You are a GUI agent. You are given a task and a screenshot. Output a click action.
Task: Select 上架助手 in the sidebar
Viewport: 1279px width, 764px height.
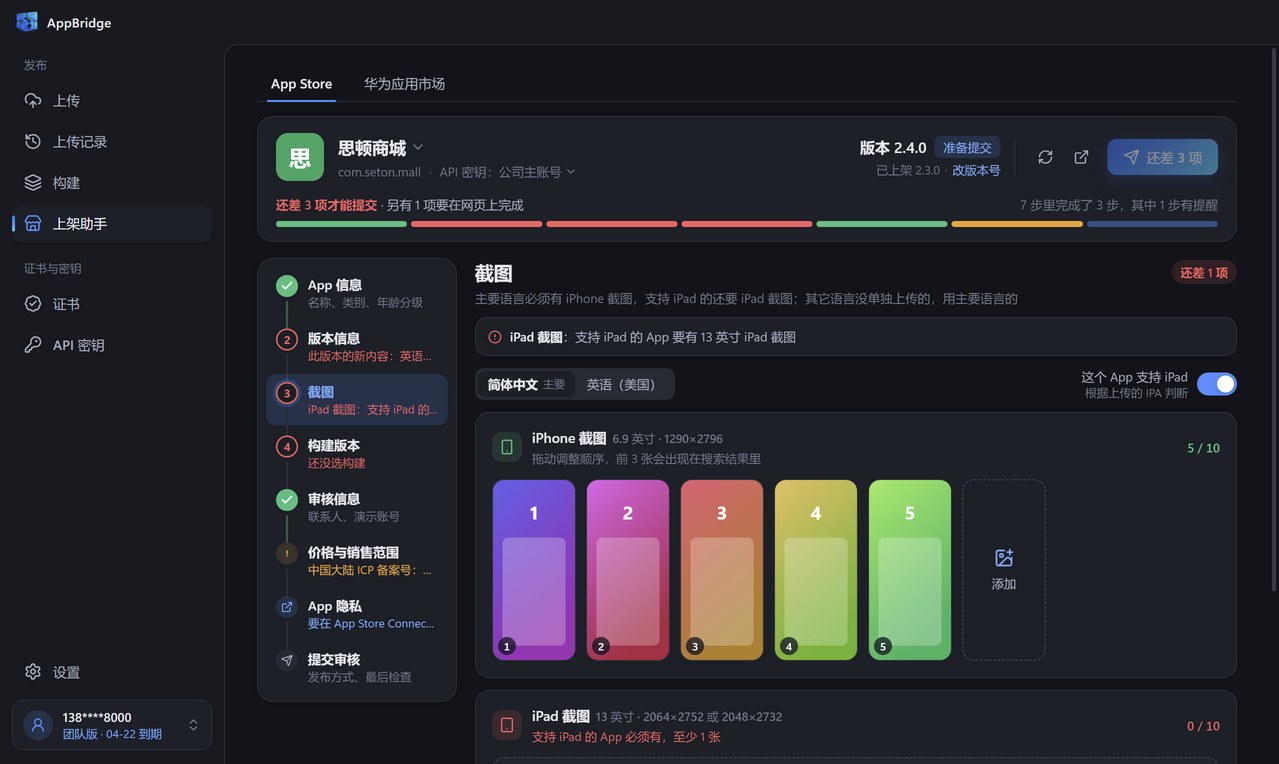click(x=112, y=224)
